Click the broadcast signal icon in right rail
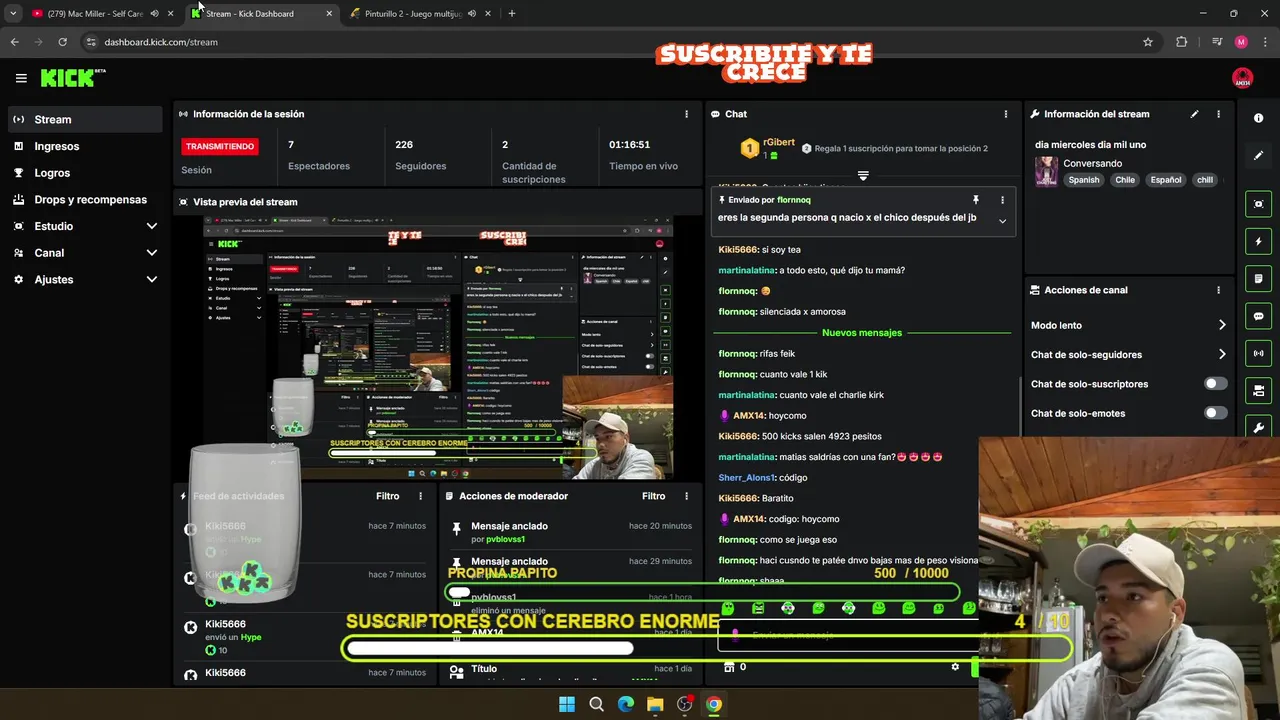1280x720 pixels. tap(1258, 353)
